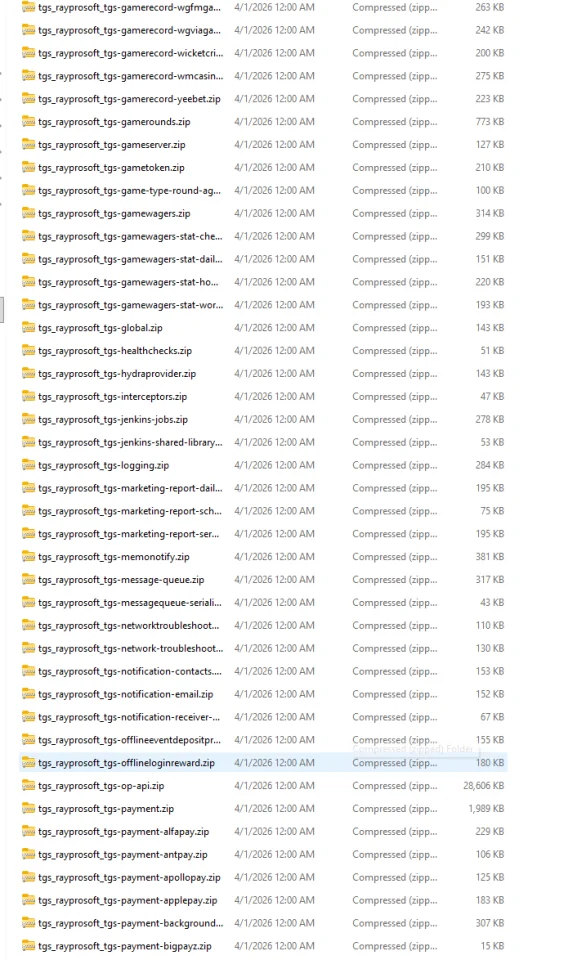
Task: Select the zip icon beside gamewagers.zip
Action: [28, 213]
